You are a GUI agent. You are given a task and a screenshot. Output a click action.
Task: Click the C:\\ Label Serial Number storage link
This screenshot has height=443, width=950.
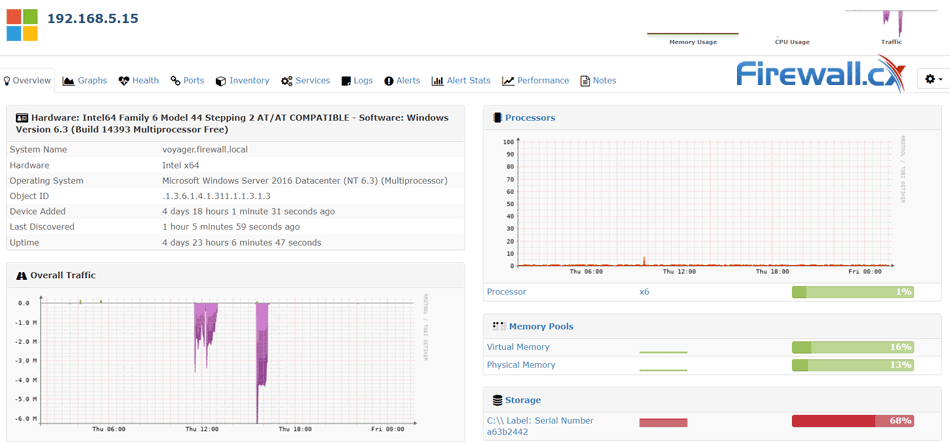click(x=540, y=426)
